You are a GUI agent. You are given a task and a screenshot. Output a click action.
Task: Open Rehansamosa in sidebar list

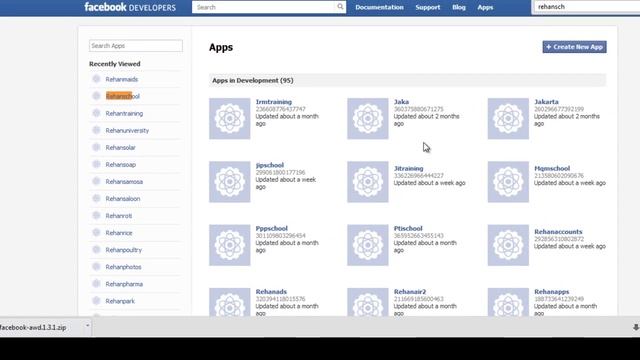(x=124, y=182)
